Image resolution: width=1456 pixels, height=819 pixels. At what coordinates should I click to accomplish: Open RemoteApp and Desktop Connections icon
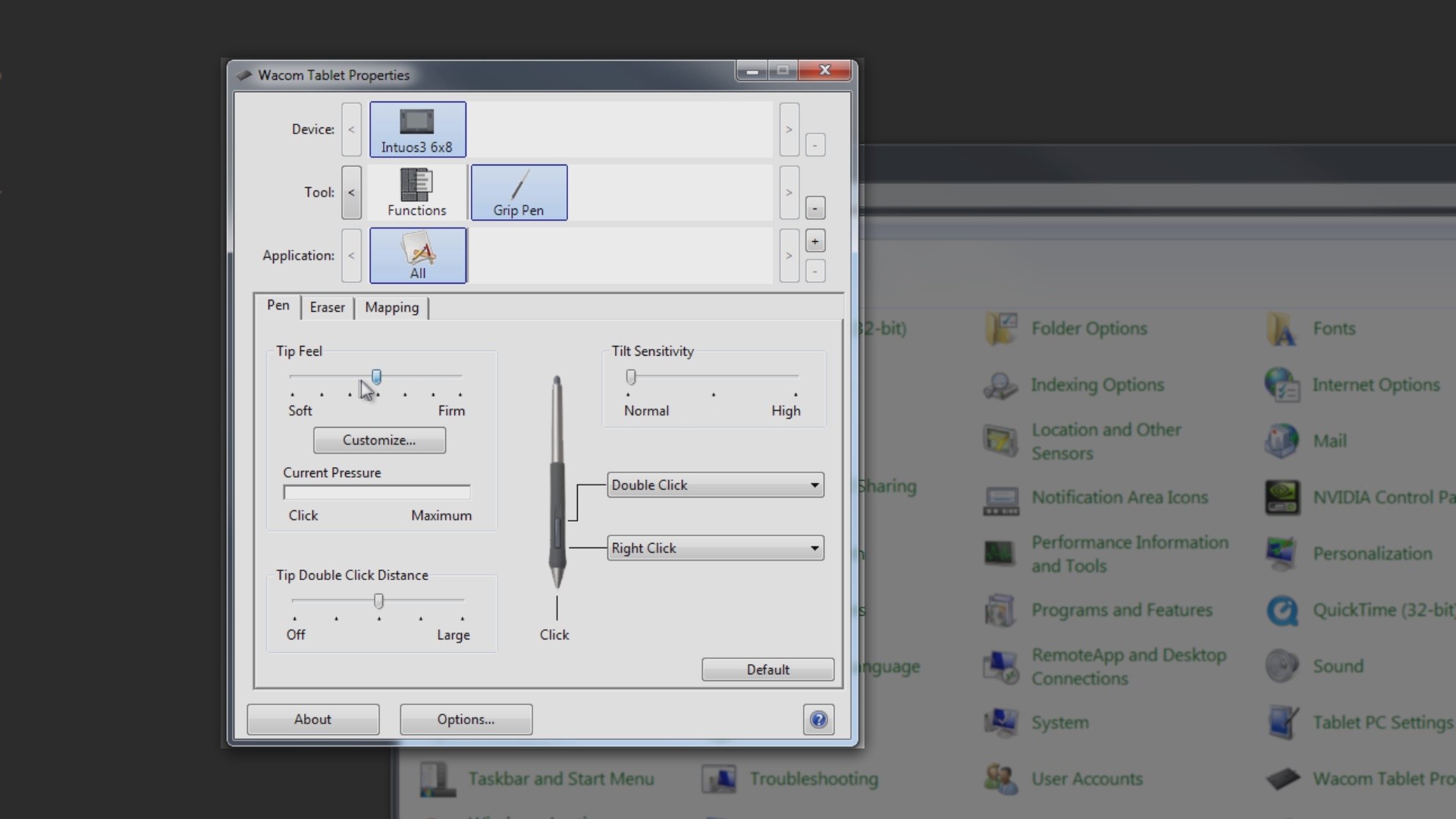[1001, 667]
